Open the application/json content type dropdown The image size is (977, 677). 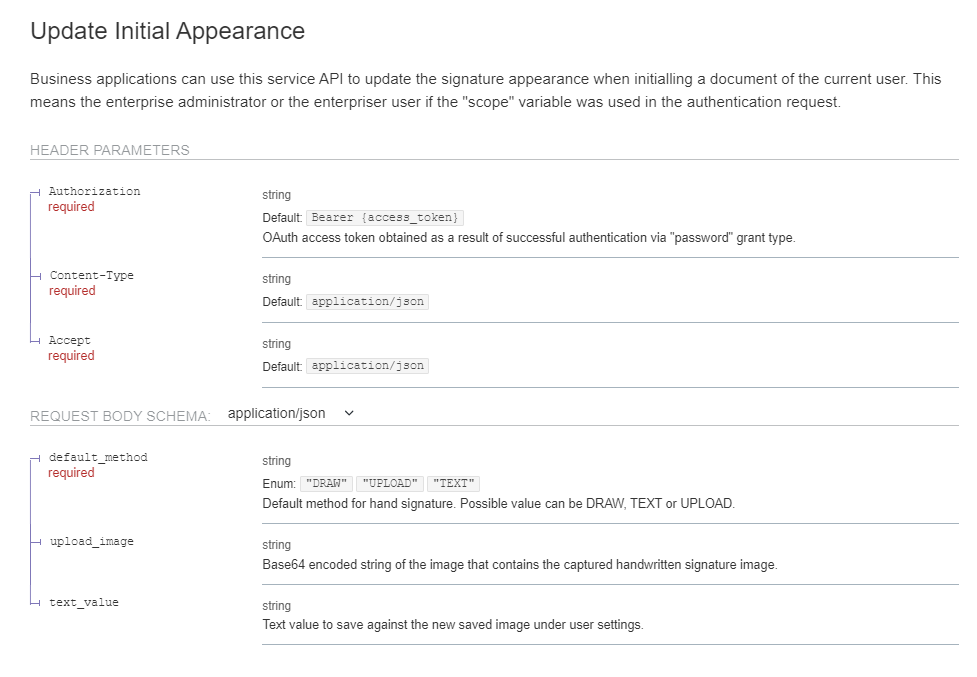tap(277, 413)
